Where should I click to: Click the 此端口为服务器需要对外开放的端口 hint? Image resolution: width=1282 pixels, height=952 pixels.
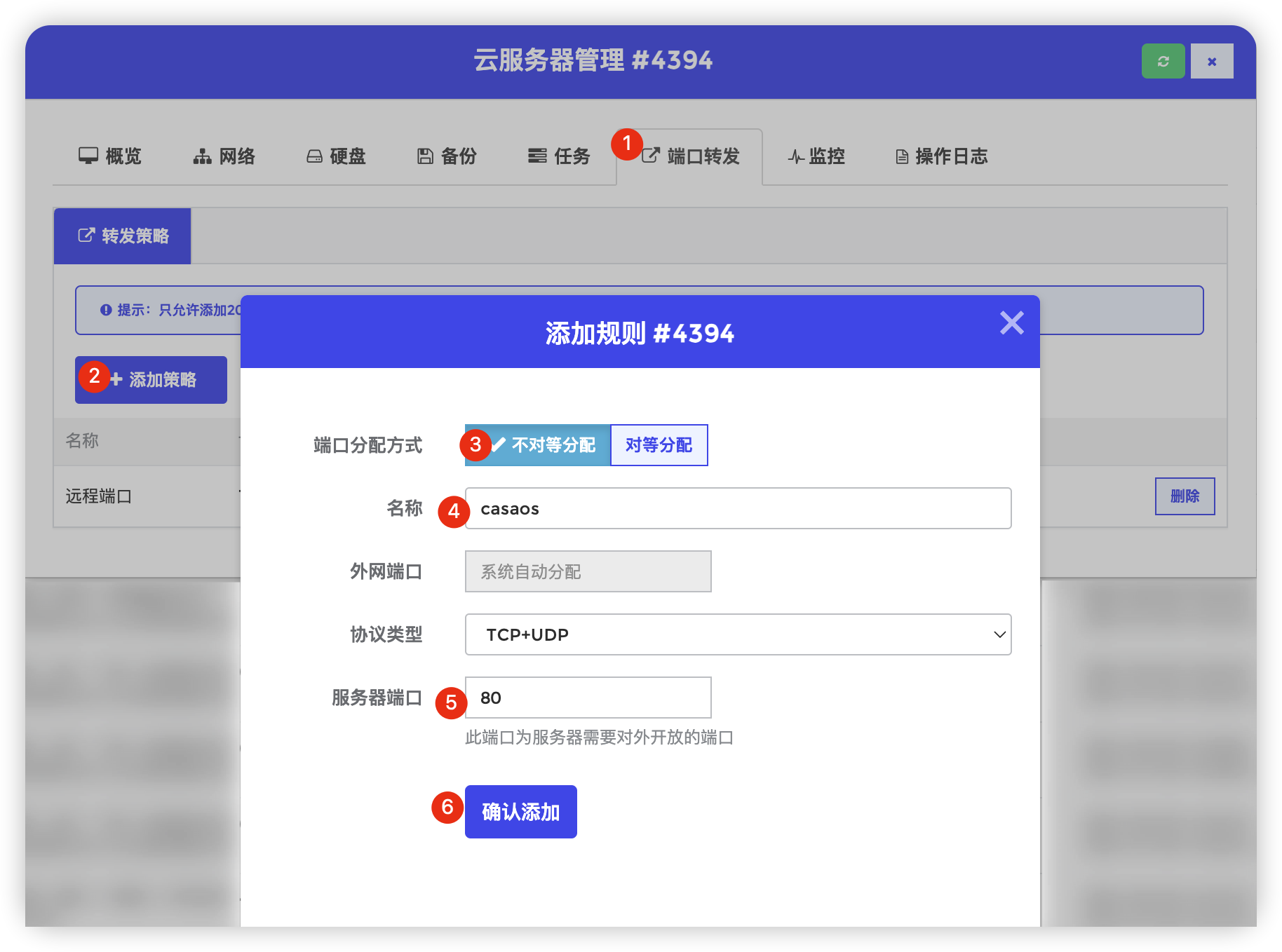point(599,737)
